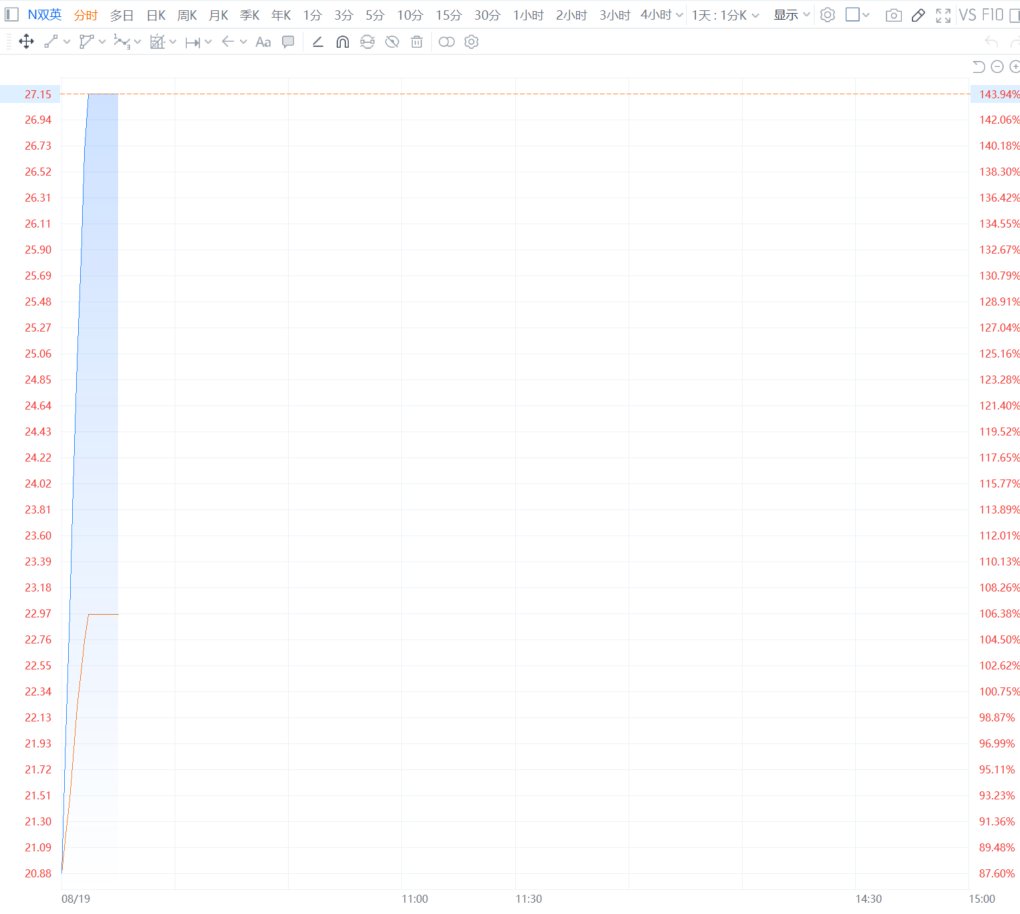Viewport: 1020px width, 914px height.
Task: Take a chart screenshot with camera icon
Action: click(894, 15)
